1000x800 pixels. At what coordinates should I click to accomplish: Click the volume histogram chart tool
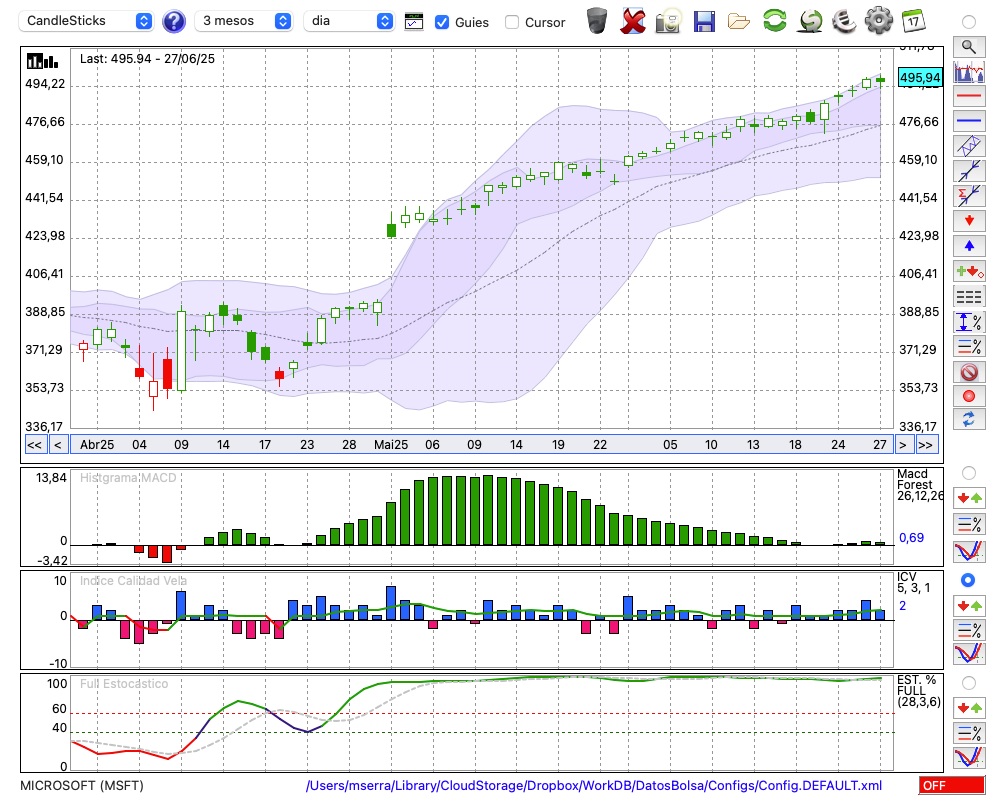[969, 71]
